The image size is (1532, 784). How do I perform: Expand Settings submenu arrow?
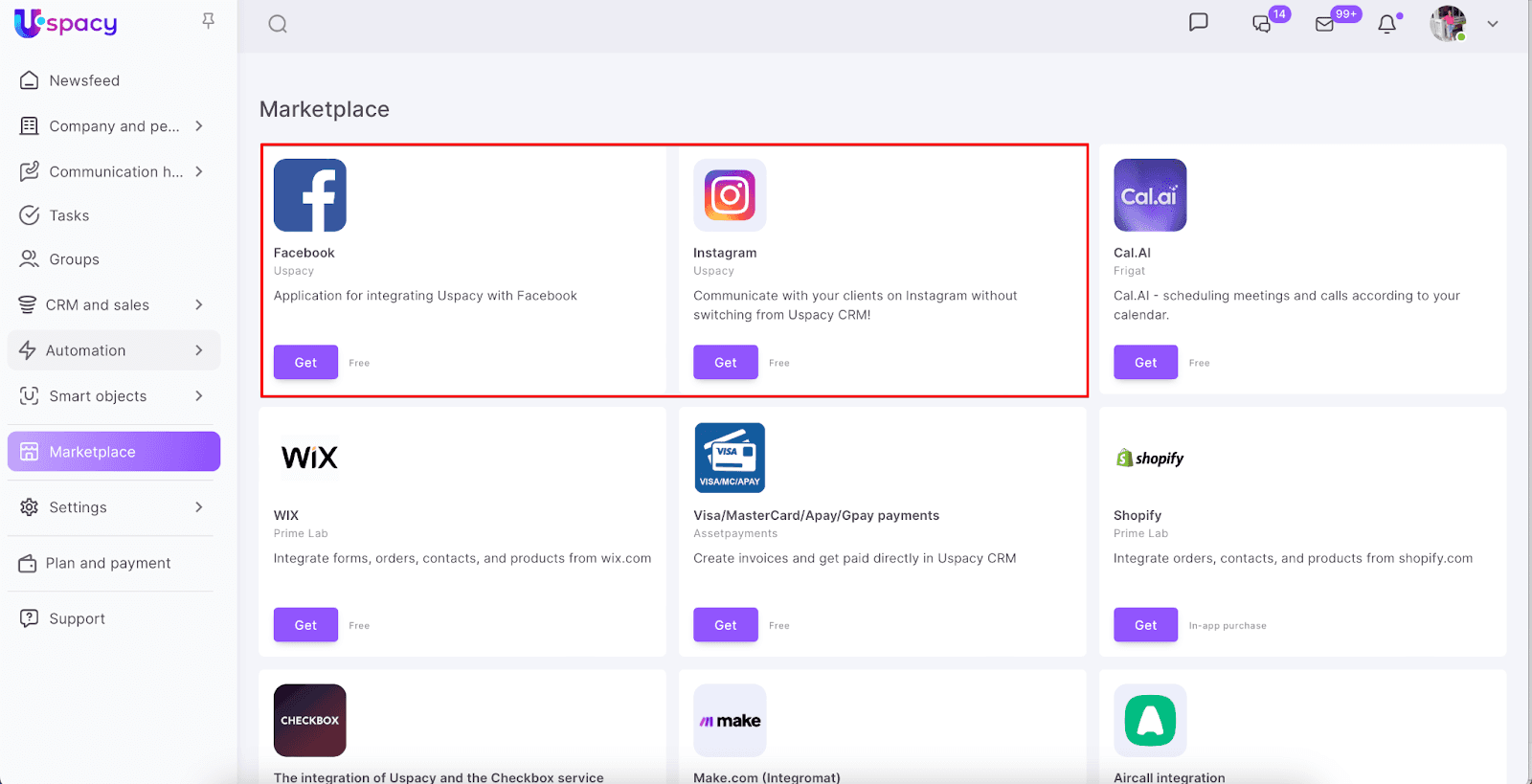point(199,507)
